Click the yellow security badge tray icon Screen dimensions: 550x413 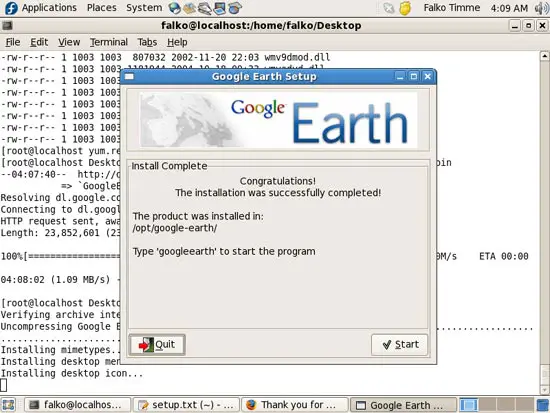[405, 8]
